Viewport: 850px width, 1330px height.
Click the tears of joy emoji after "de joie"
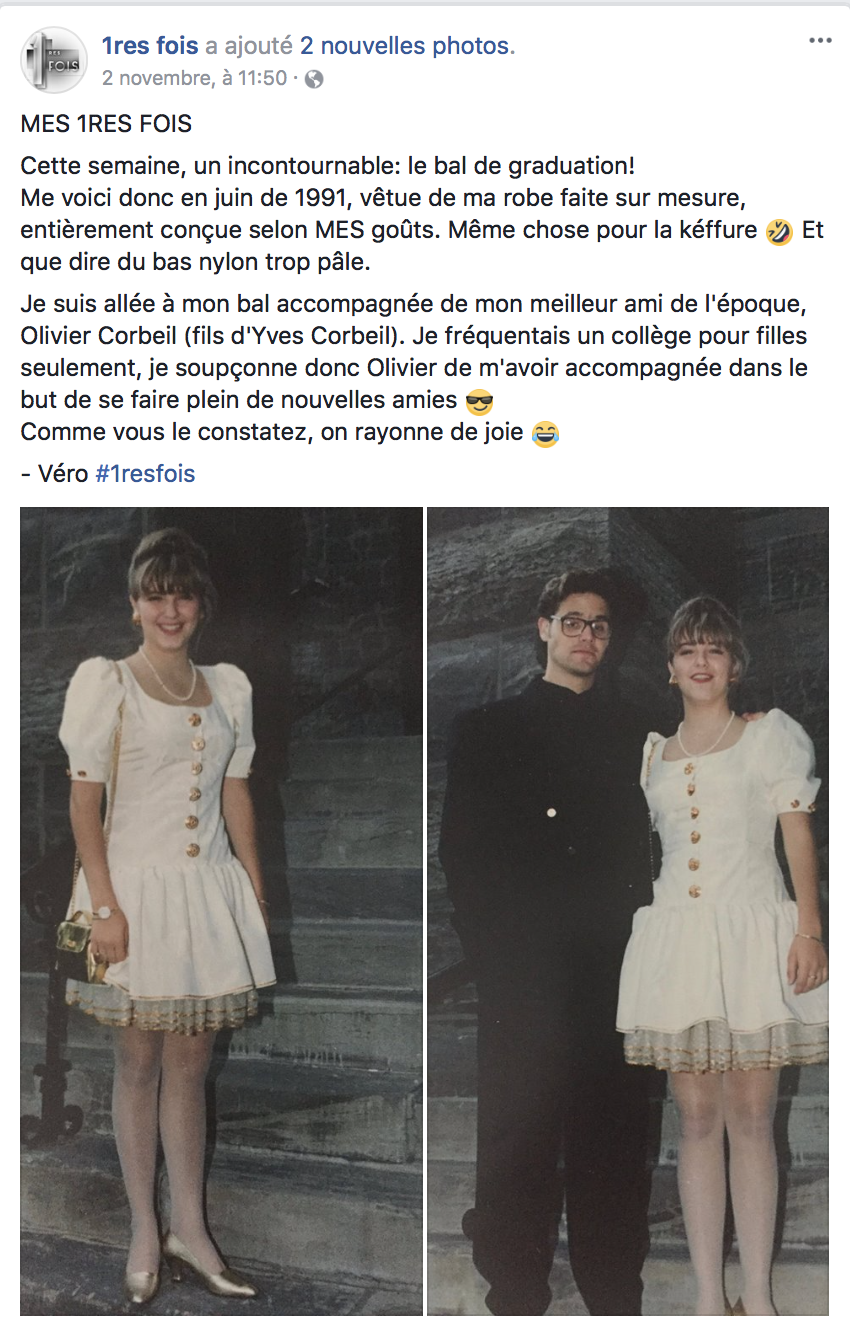pos(545,434)
